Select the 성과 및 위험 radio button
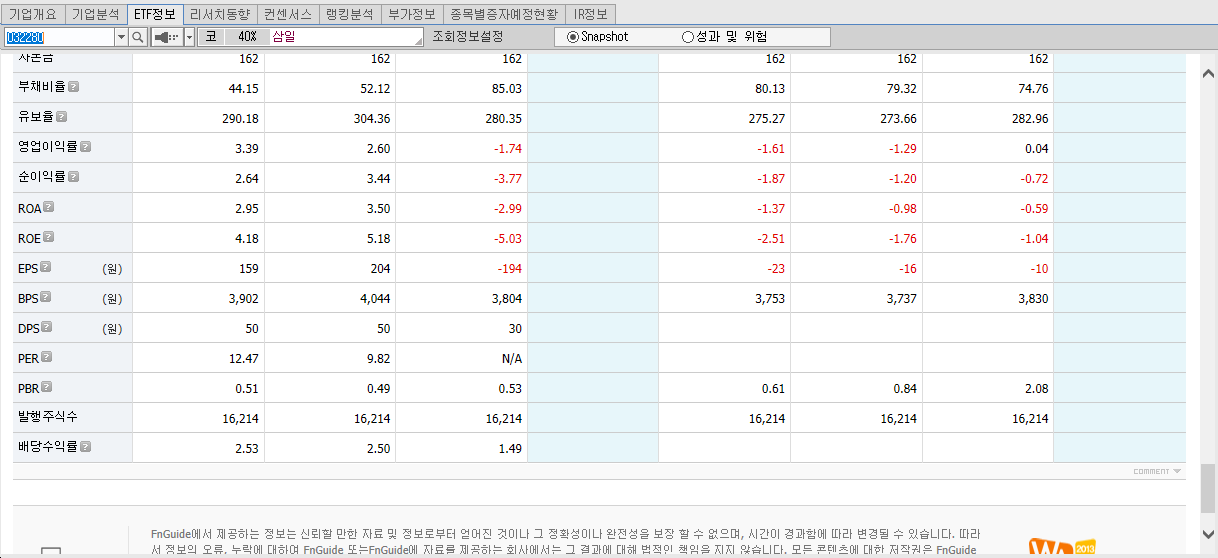Screen dimensions: 1218x558 coord(688,37)
